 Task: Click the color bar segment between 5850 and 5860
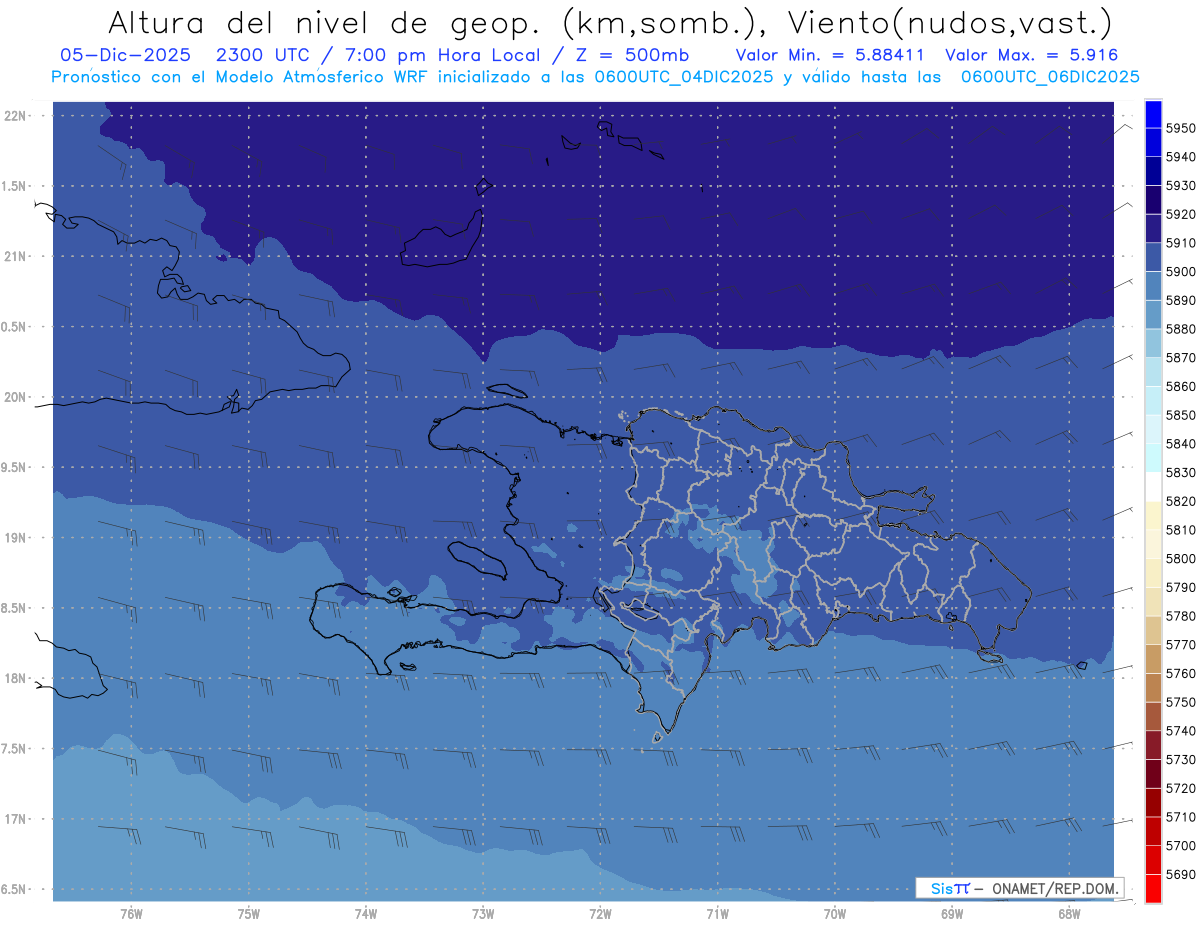tap(1153, 400)
